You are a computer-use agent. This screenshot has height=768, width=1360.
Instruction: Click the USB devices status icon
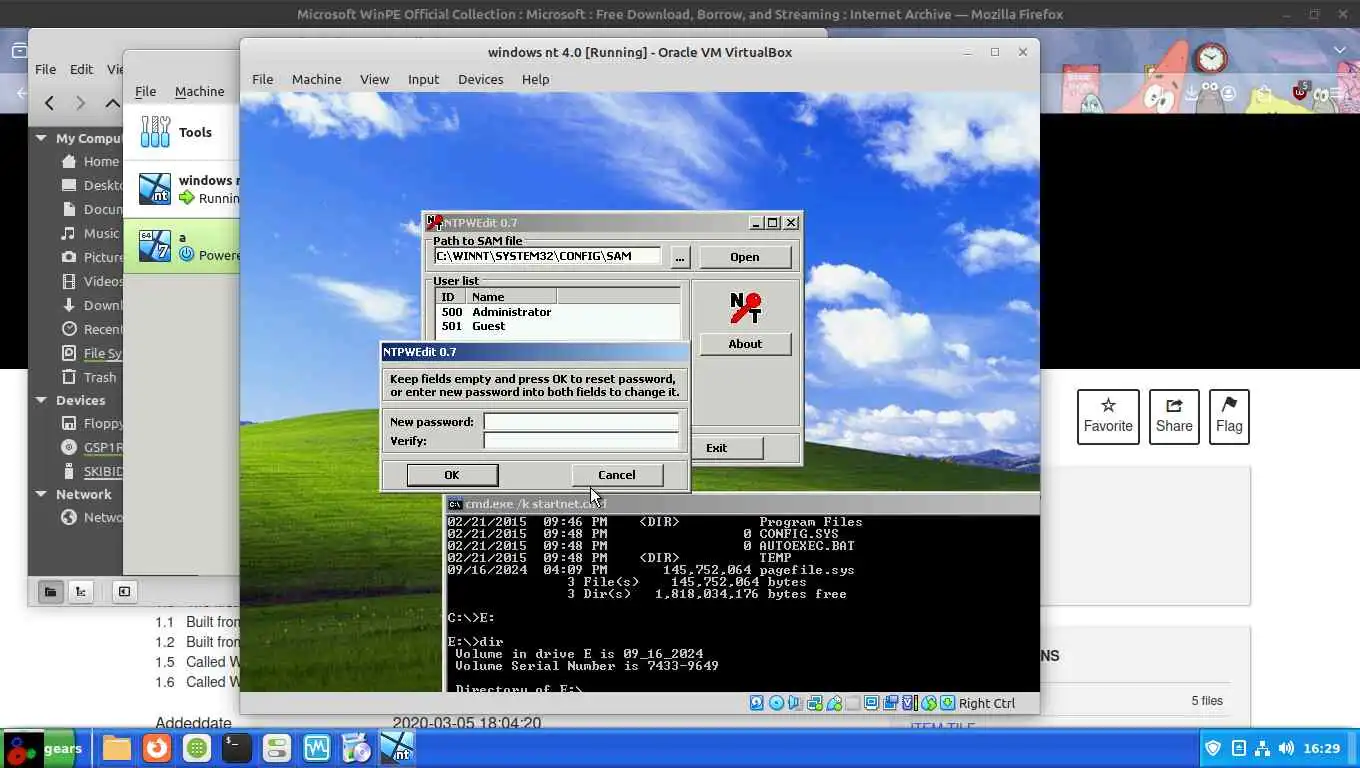pyautogui.click(x=833, y=703)
